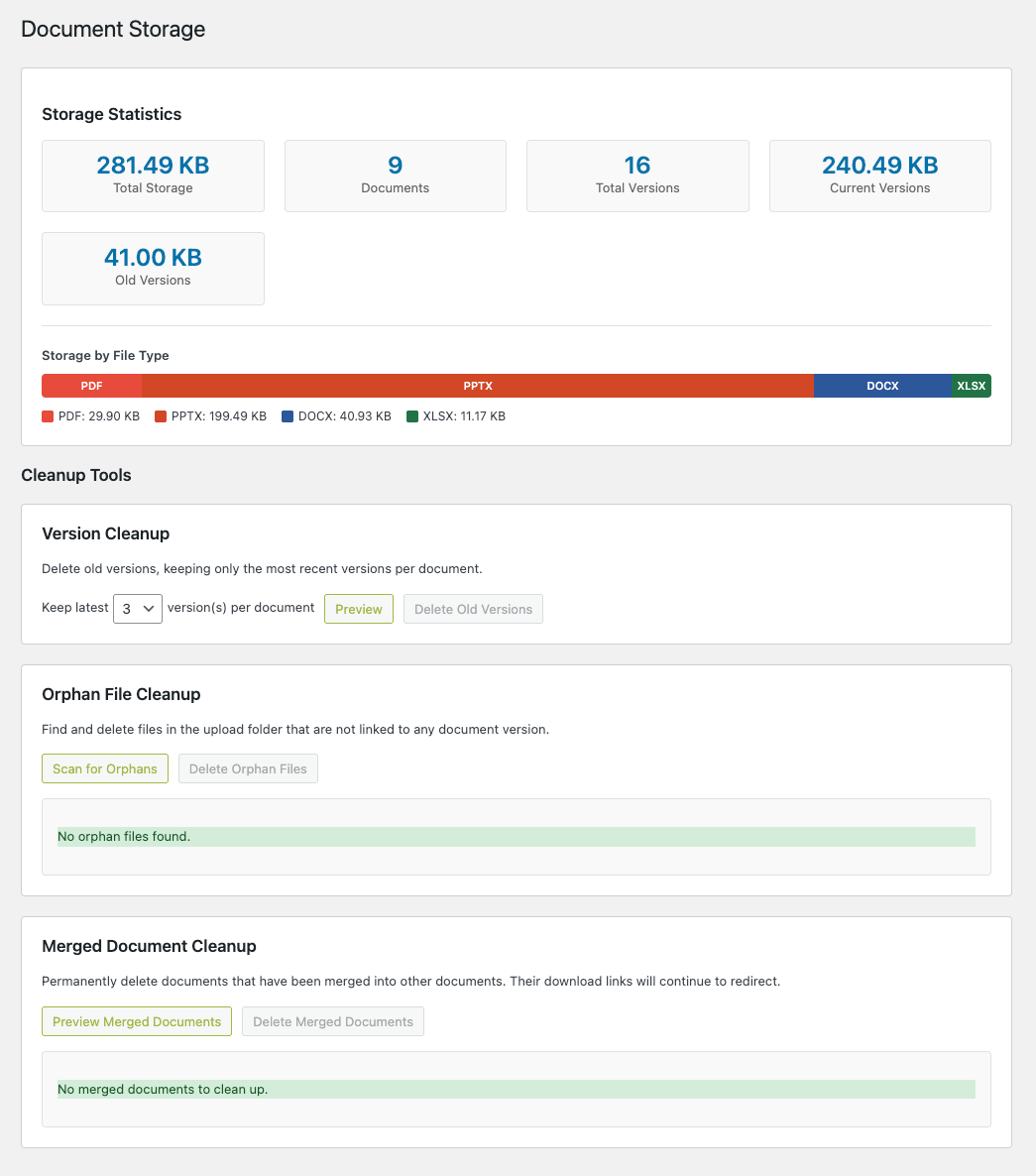Viewport: 1036px width, 1176px height.
Task: Click the red PDF legend swatch
Action: (48, 416)
